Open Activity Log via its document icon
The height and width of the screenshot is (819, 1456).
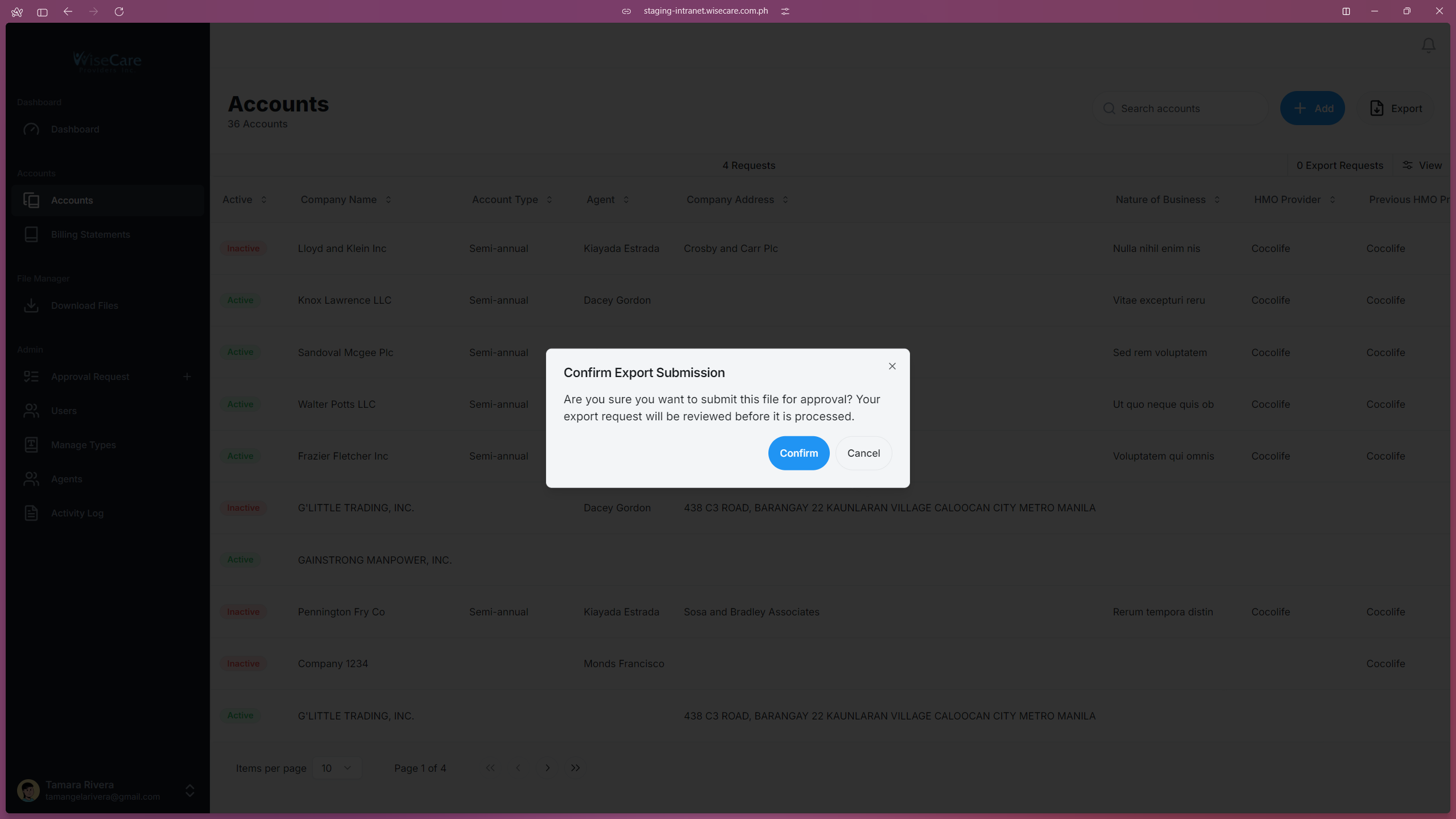pos(32,512)
